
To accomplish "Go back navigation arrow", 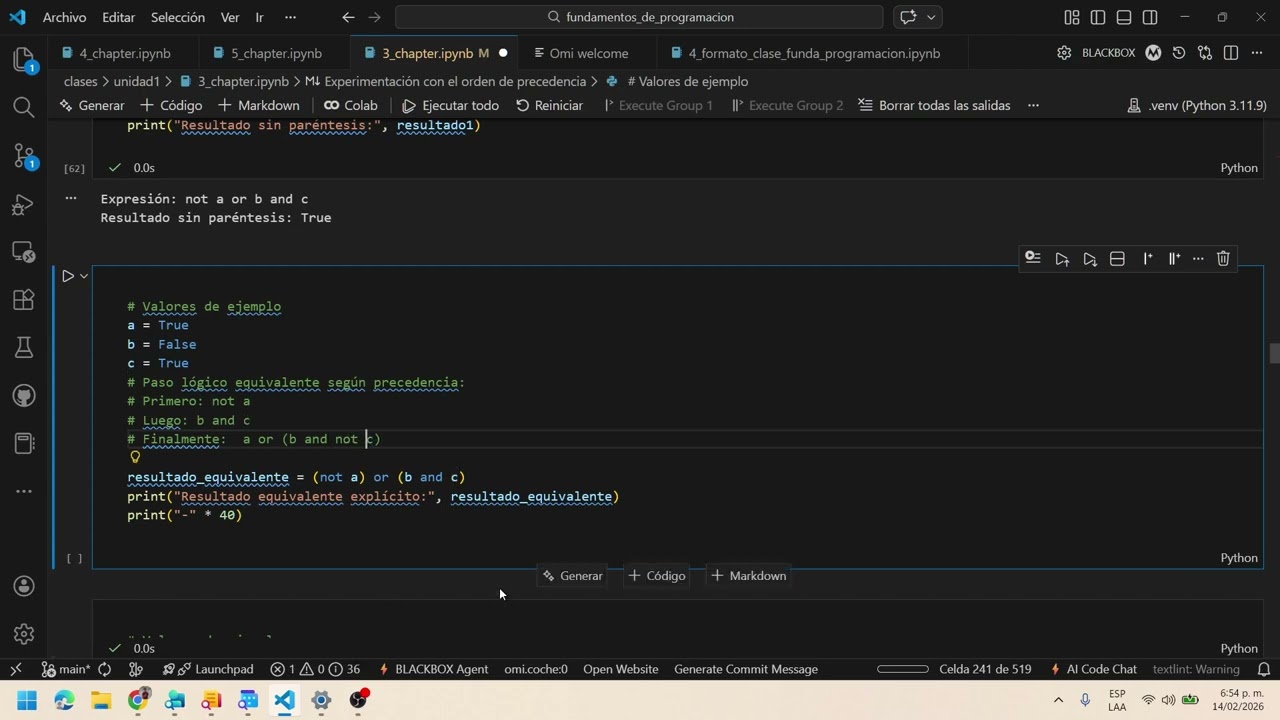I will pos(348,17).
